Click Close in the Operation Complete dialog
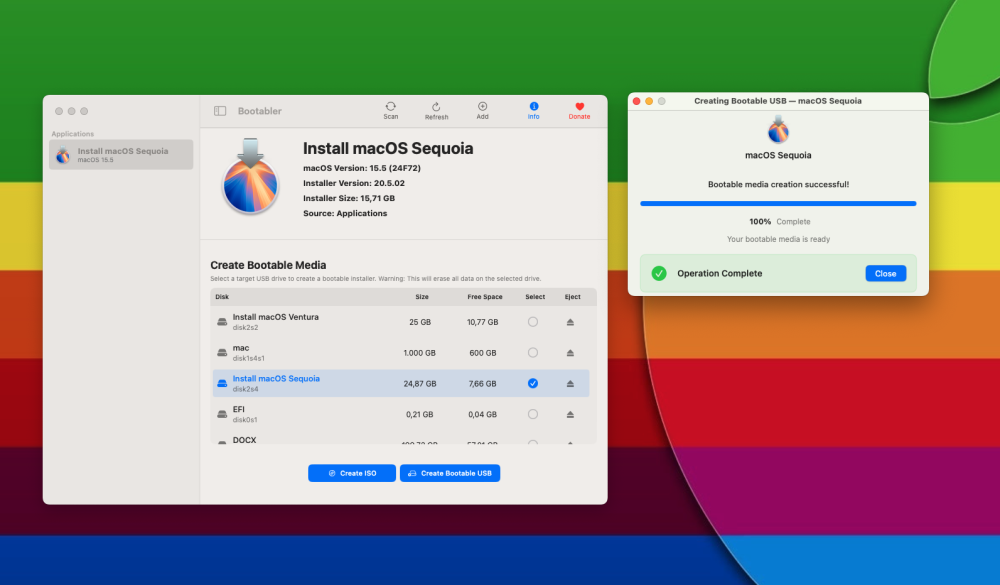 [x=885, y=274]
